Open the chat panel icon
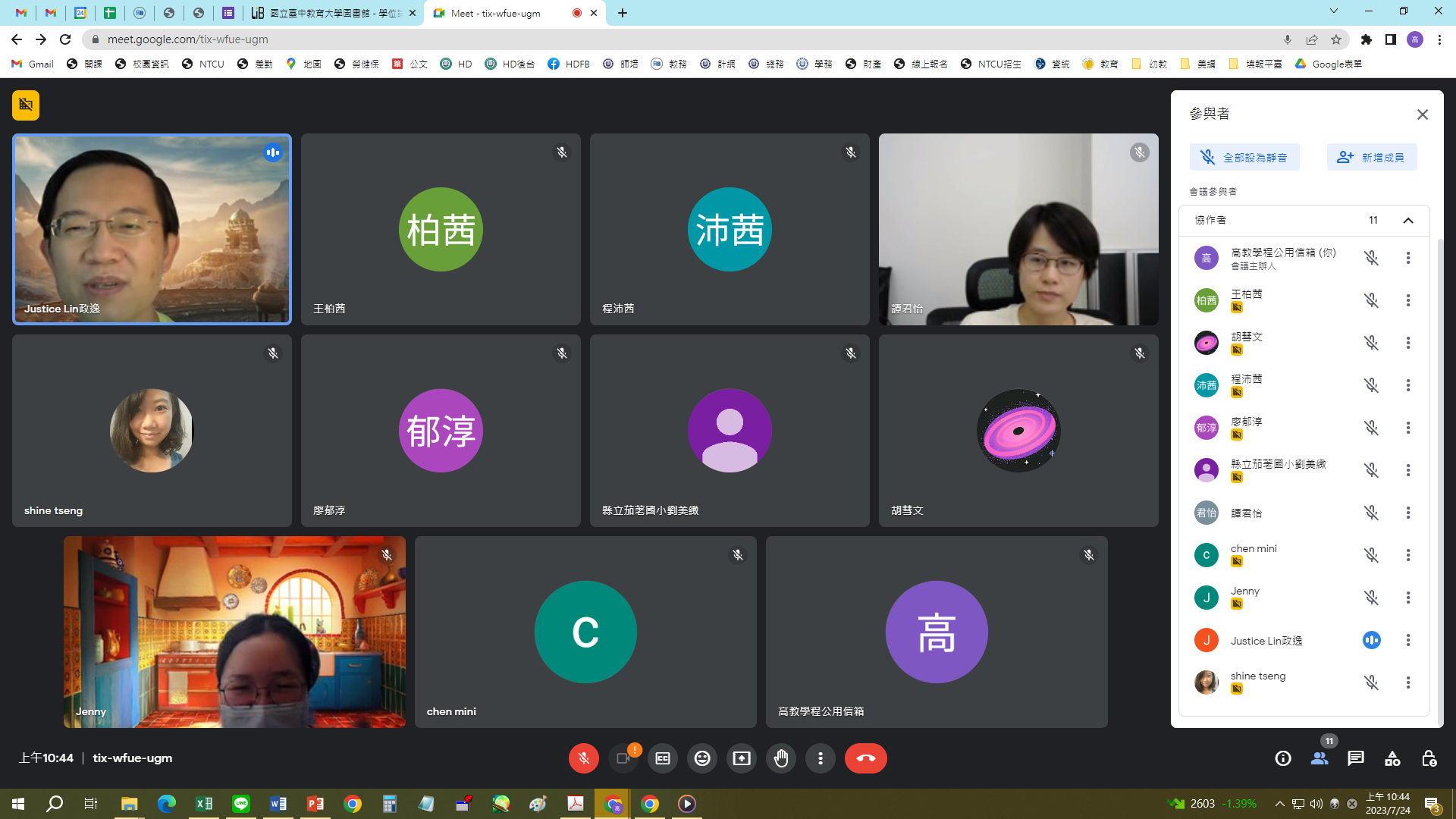Image resolution: width=1456 pixels, height=819 pixels. 1356,758
